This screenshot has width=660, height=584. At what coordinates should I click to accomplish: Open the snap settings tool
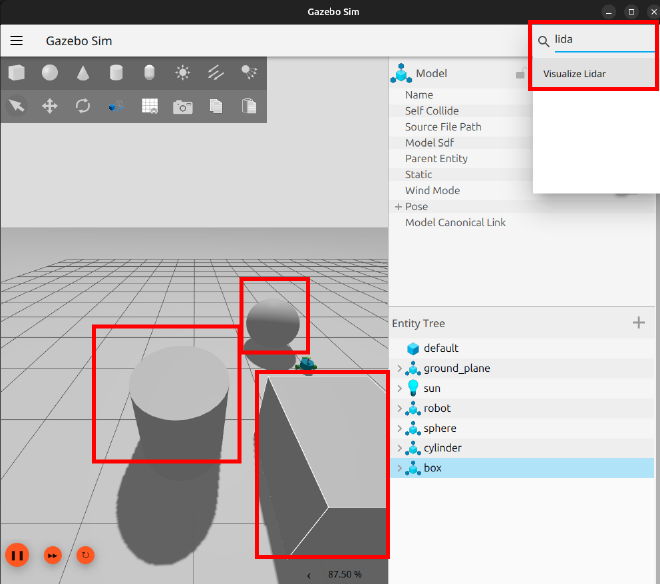click(116, 106)
